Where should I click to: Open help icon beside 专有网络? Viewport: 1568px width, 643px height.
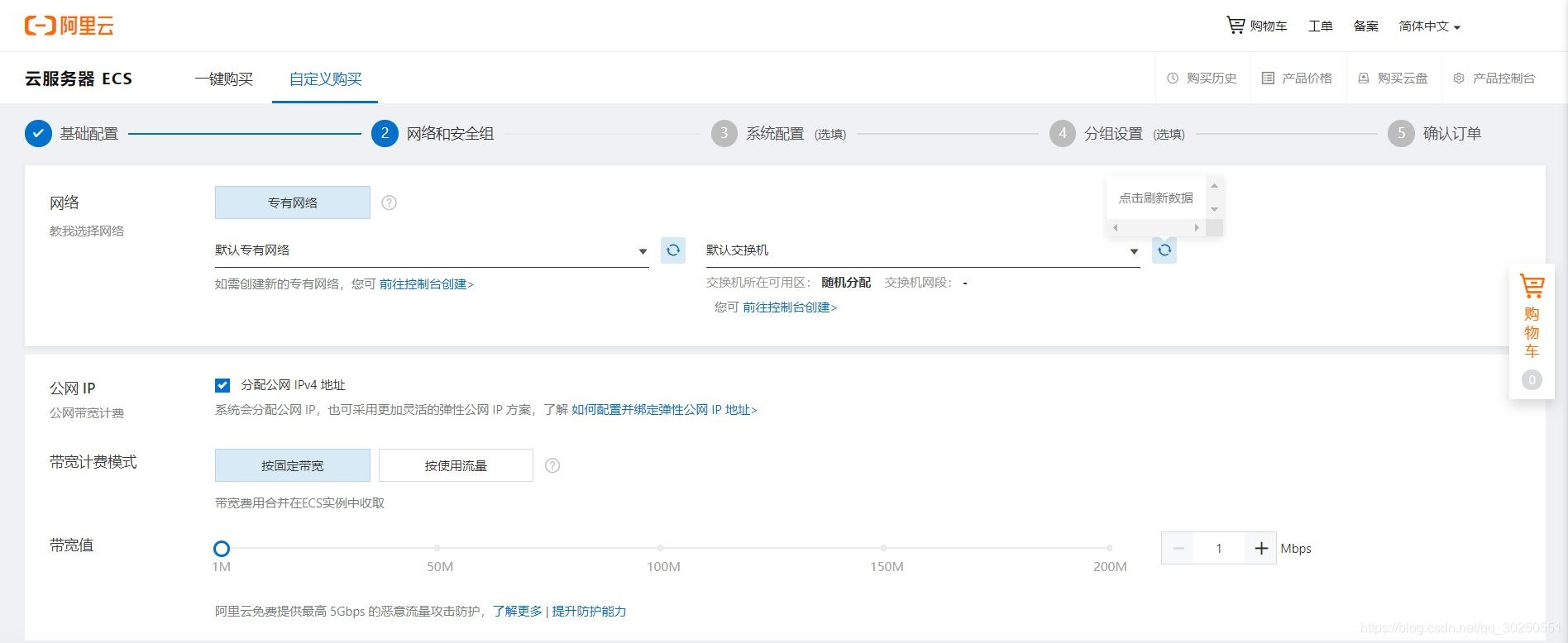(390, 202)
